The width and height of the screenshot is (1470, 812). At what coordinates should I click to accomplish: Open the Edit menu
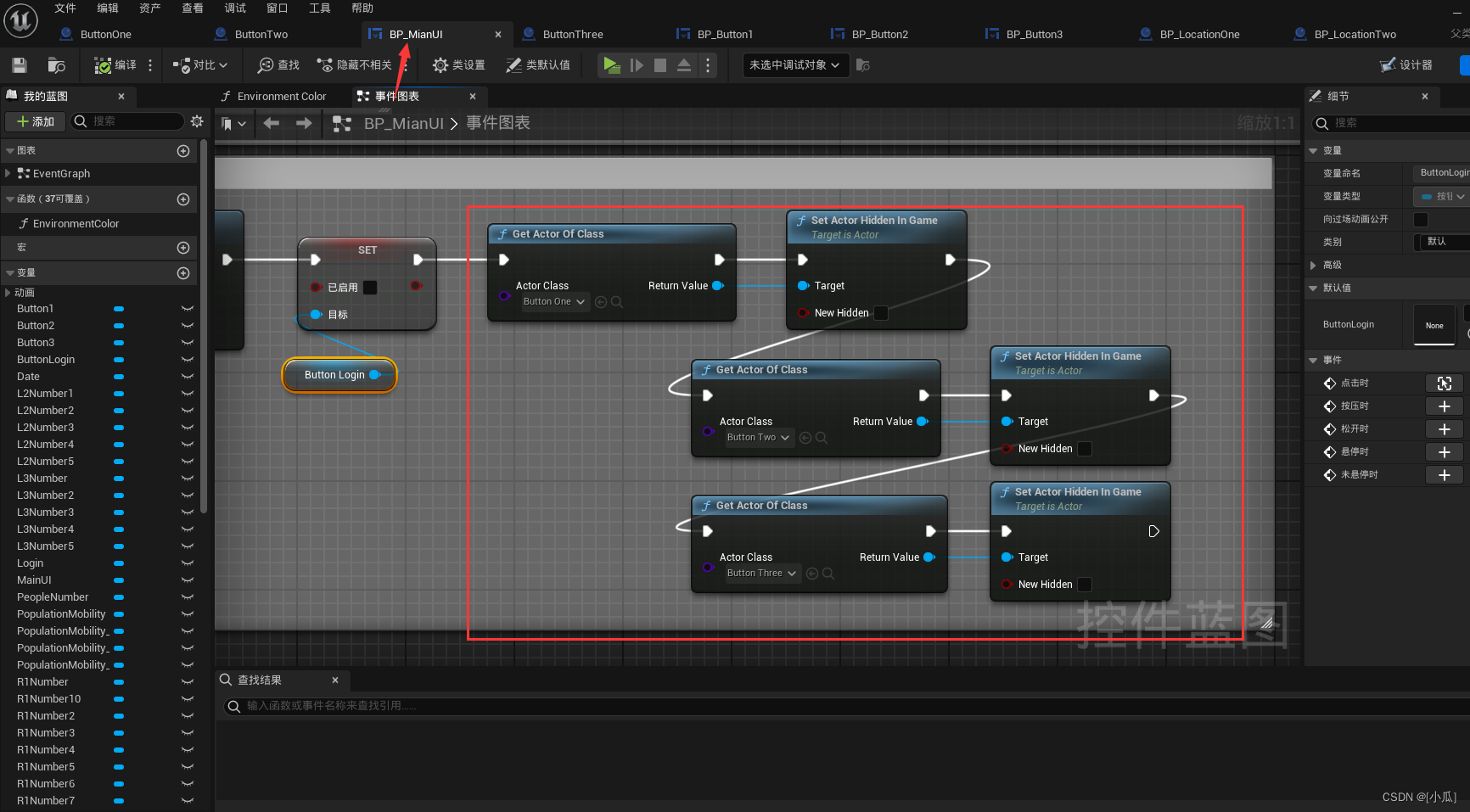click(108, 8)
